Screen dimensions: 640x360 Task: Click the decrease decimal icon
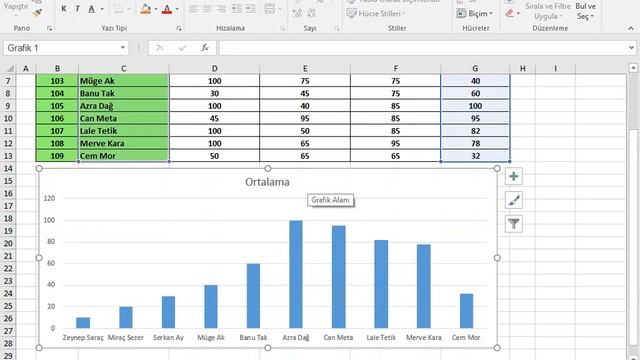(x=311, y=13)
